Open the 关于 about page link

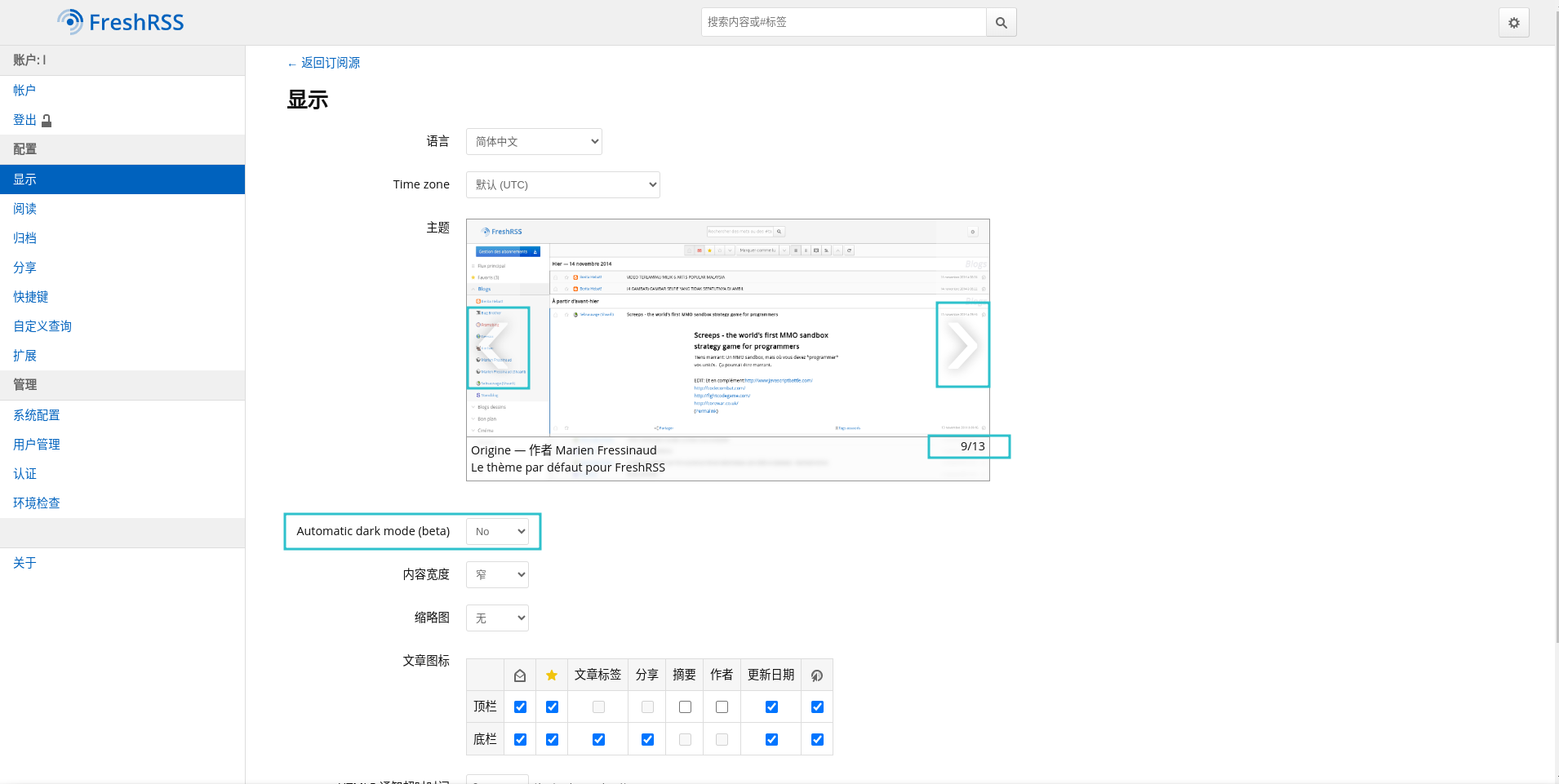24,563
